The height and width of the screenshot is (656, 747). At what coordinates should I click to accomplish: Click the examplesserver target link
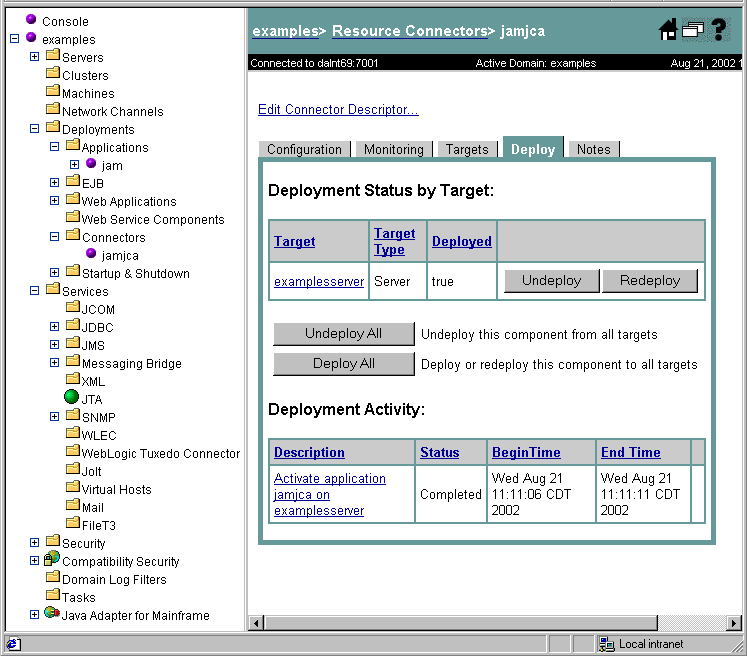tap(319, 281)
